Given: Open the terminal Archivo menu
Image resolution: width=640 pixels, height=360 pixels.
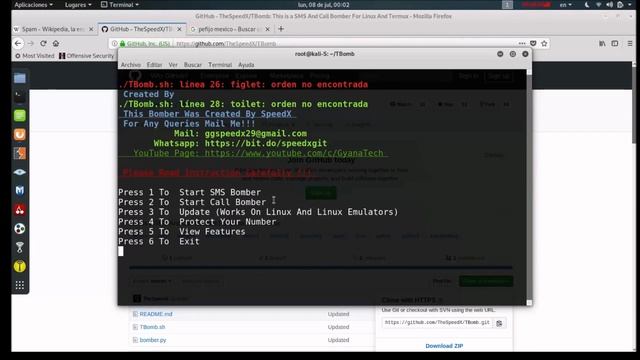Looking at the screenshot, I should tap(131, 65).
